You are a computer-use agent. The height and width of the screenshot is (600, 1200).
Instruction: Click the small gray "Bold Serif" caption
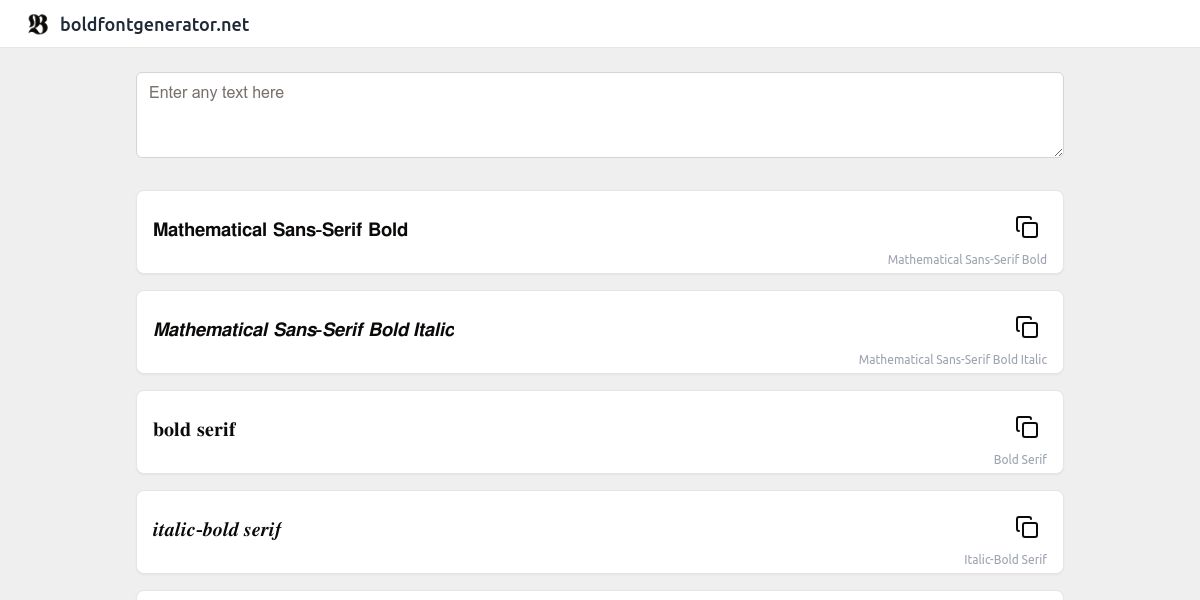point(1020,460)
